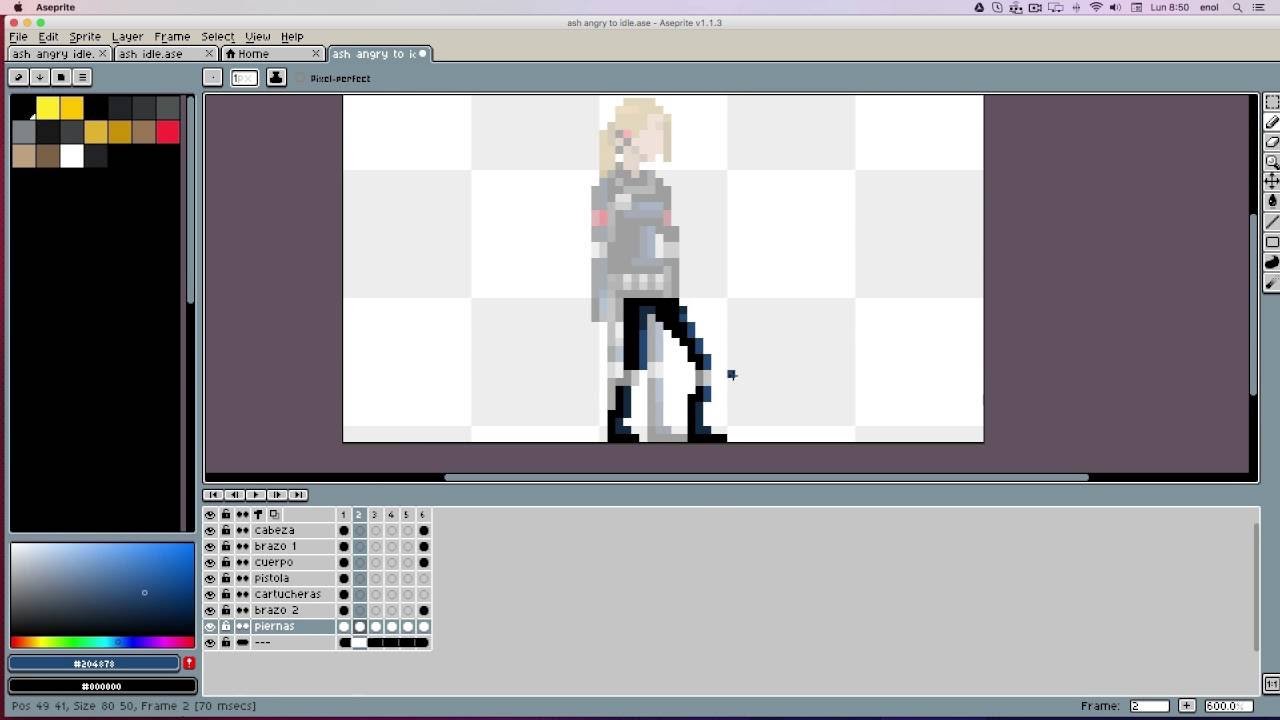Screen dimensions: 1280x720
Task: Pick the red color swatch in the palette
Action: [168, 132]
